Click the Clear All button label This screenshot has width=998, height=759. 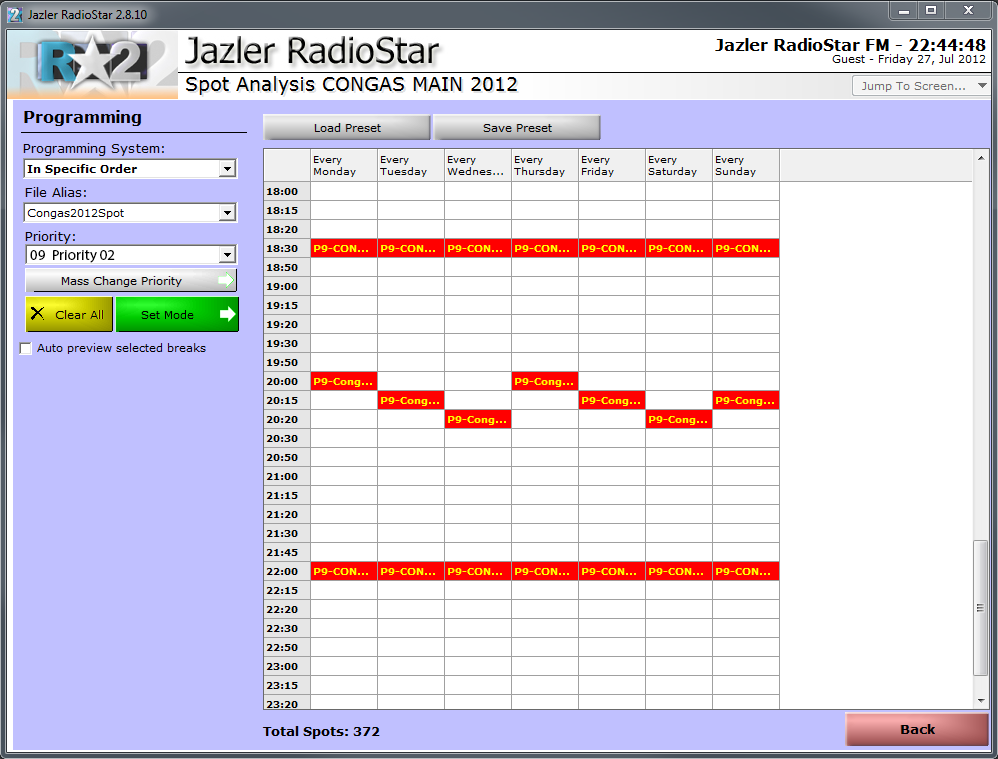click(x=80, y=315)
